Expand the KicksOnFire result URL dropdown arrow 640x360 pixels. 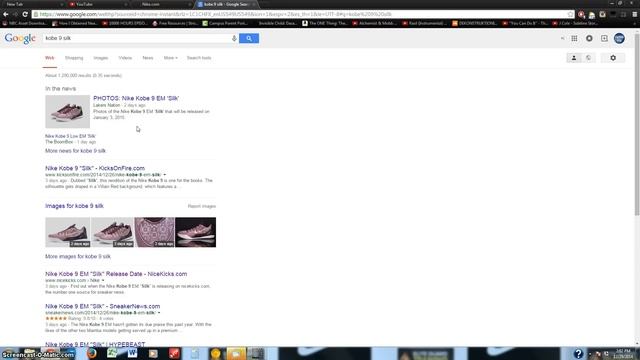click(x=164, y=175)
